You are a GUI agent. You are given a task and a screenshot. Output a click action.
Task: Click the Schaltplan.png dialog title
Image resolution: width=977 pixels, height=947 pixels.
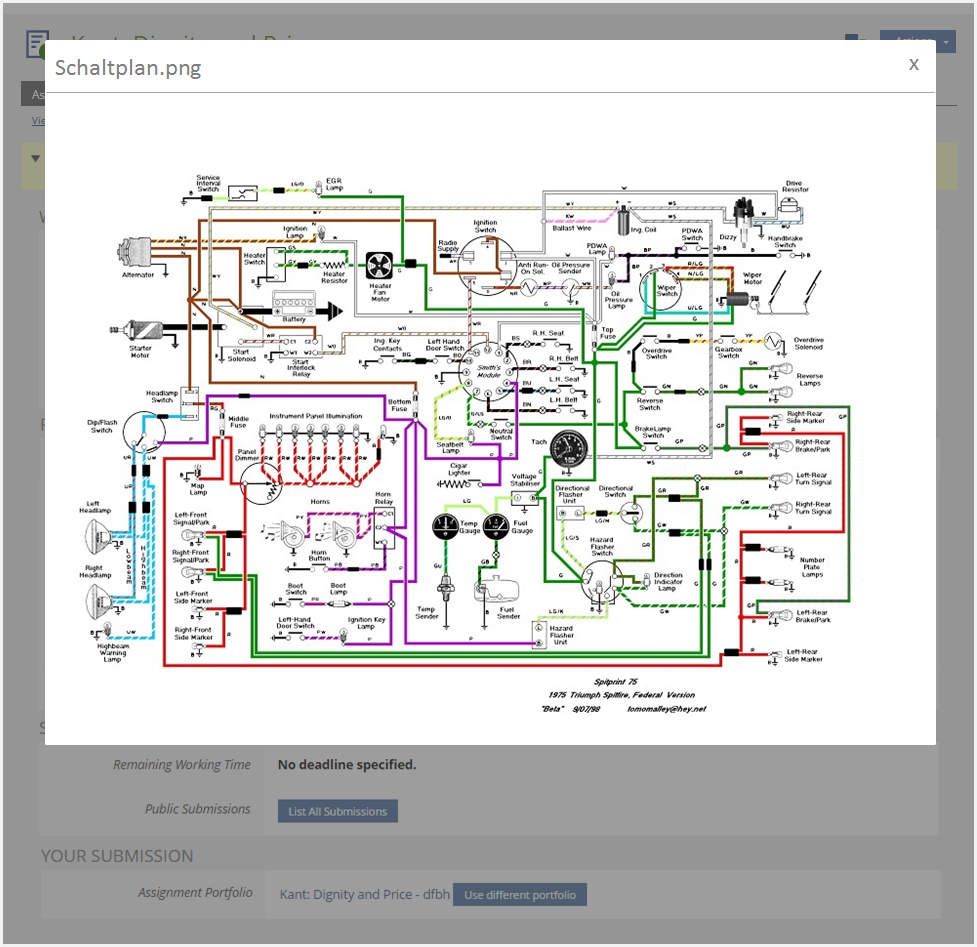[x=128, y=68]
